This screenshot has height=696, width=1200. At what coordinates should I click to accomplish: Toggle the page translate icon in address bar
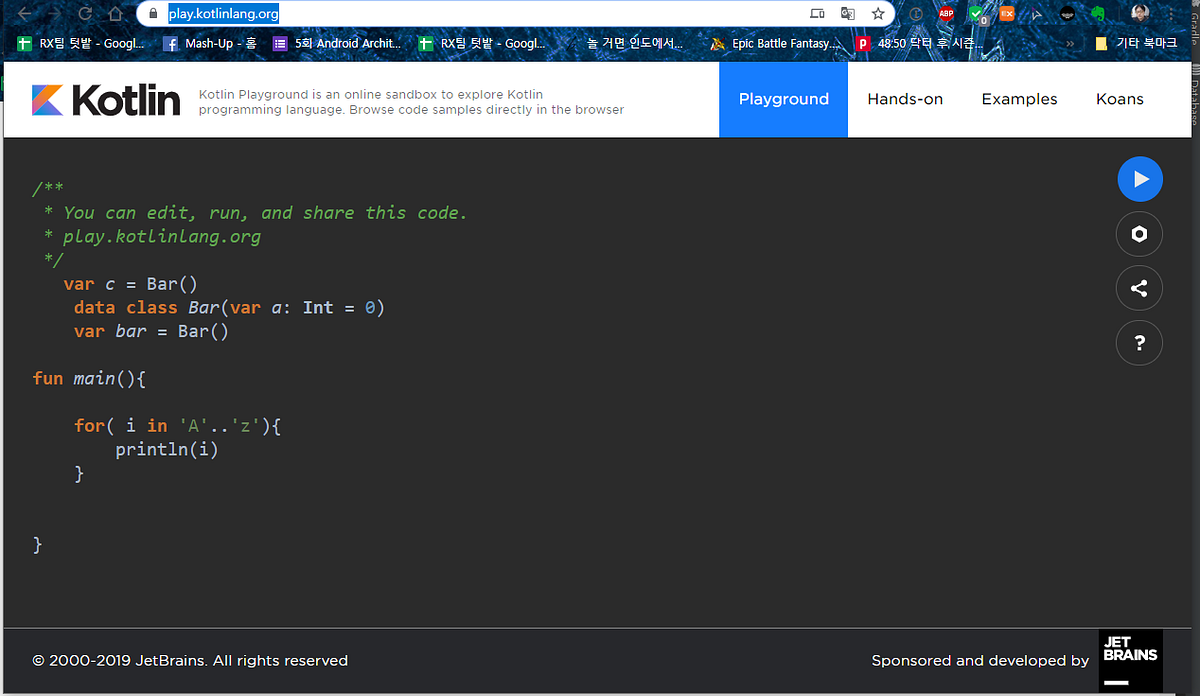846,14
